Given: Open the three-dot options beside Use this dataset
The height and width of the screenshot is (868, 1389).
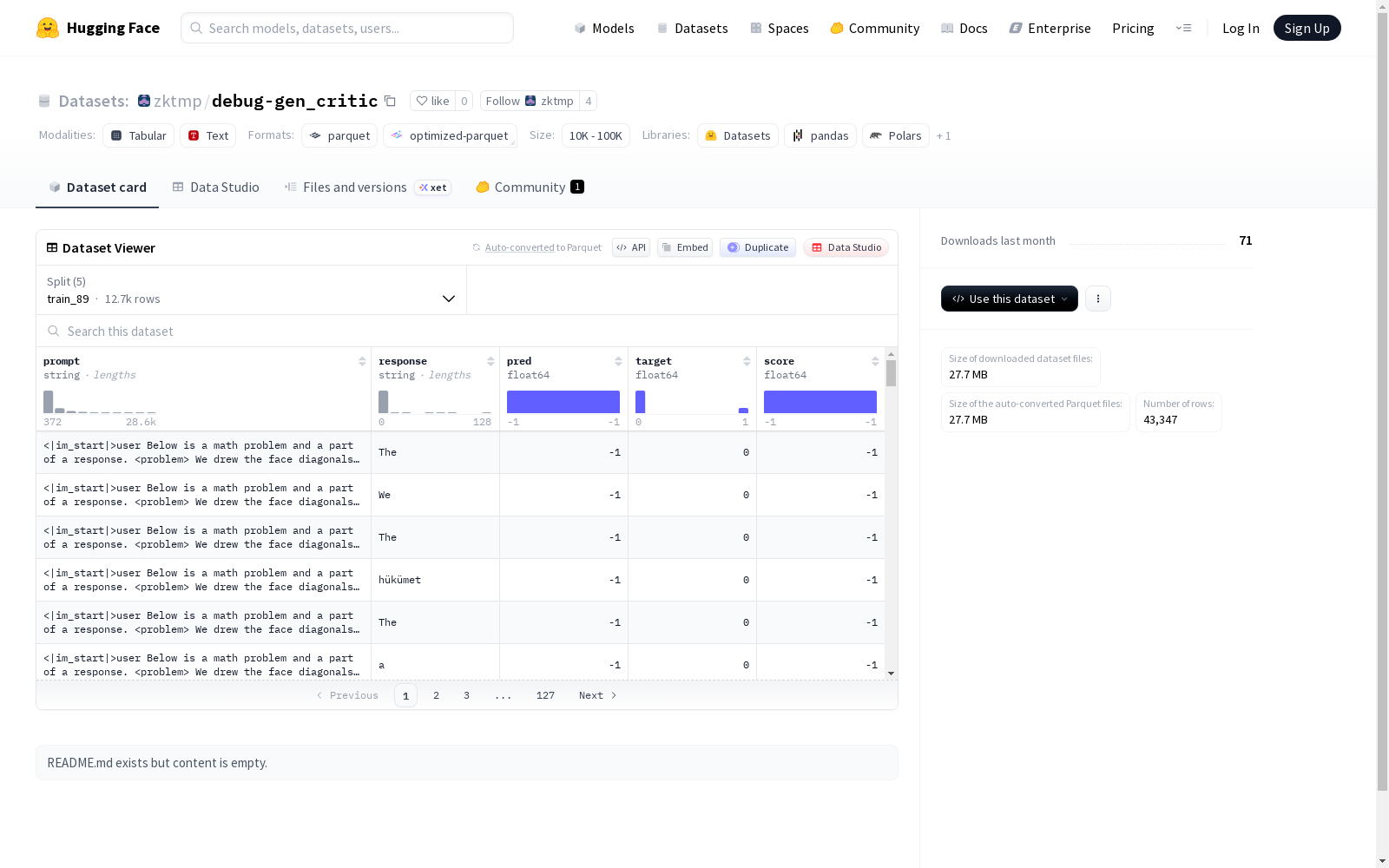Looking at the screenshot, I should 1098,299.
